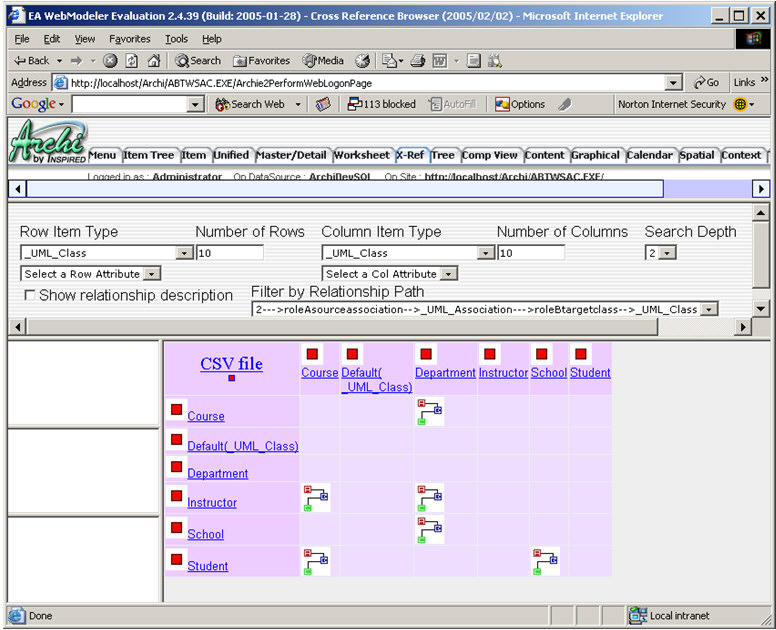This screenshot has height=630, width=776.
Task: Click the Stop button in browser toolbar
Action: tap(110, 61)
